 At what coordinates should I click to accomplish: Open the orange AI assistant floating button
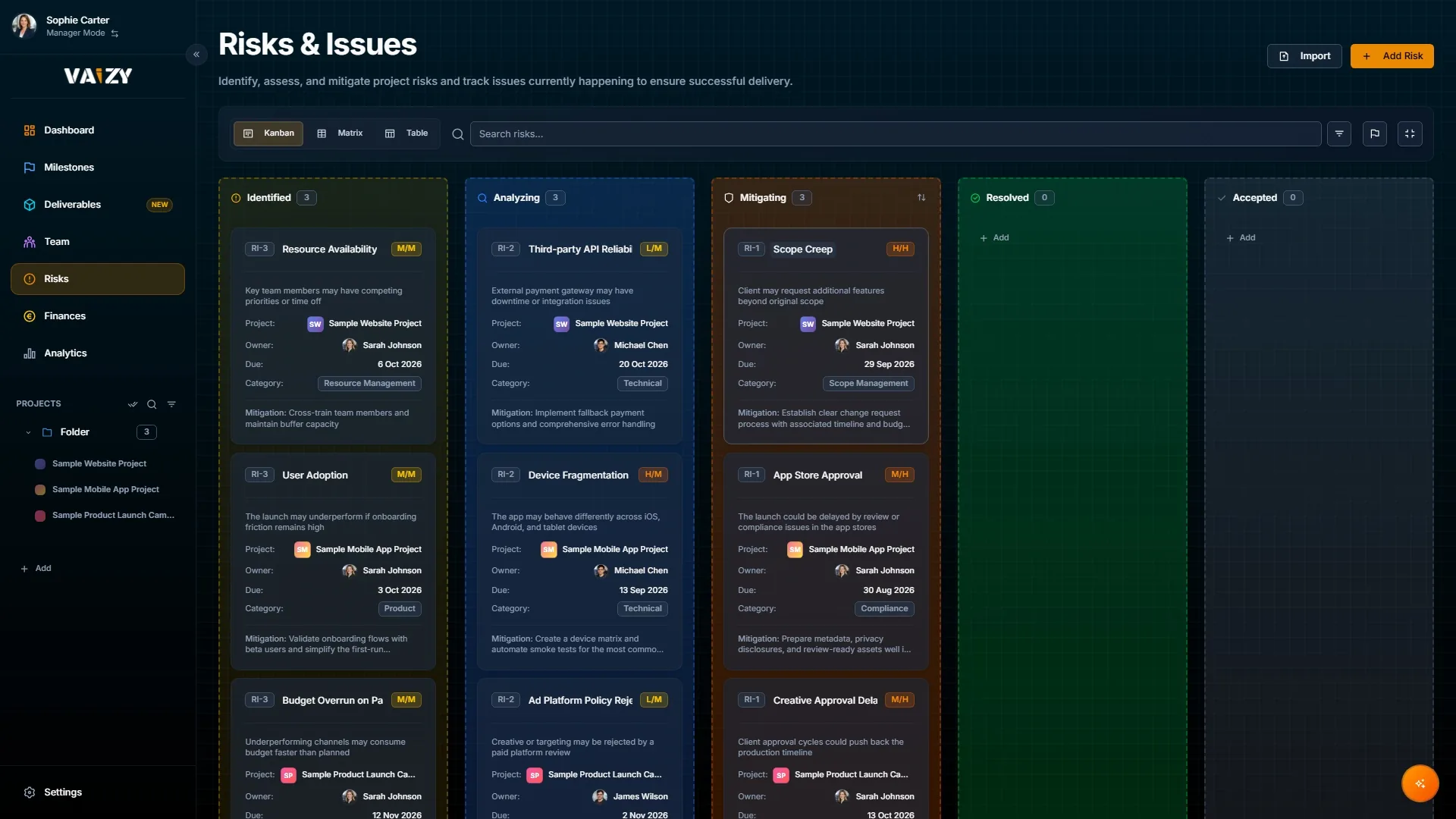pos(1420,783)
